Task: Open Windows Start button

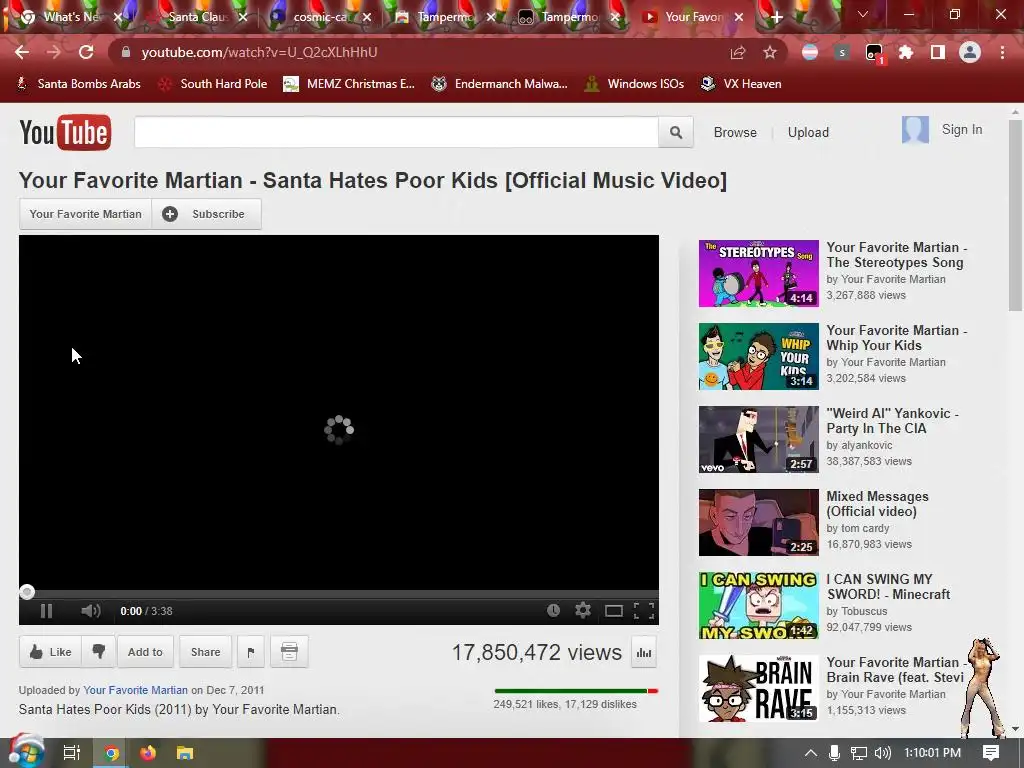Action: click(25, 752)
